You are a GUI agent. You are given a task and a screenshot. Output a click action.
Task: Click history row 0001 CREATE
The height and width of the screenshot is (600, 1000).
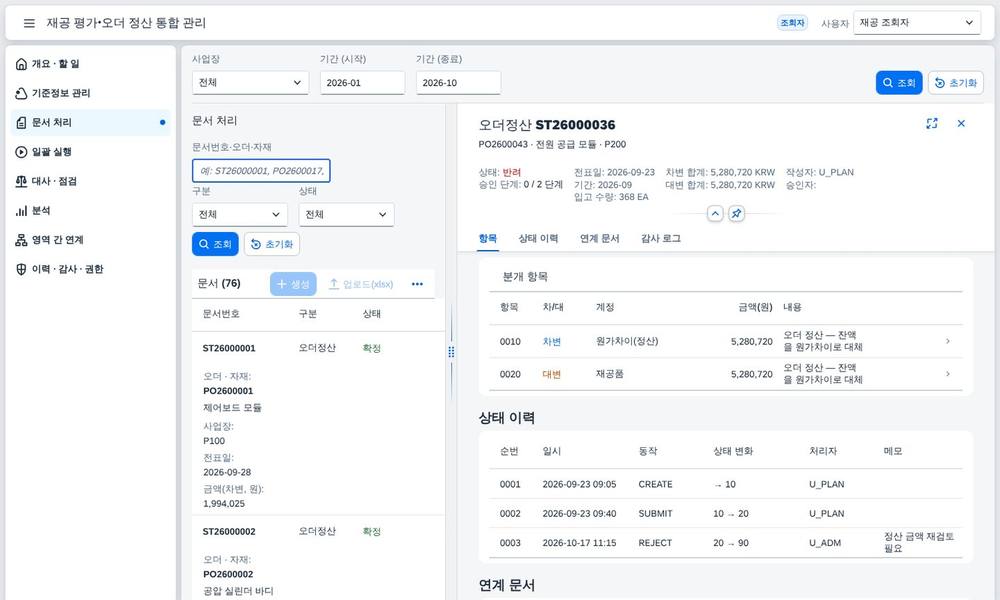[726, 485]
